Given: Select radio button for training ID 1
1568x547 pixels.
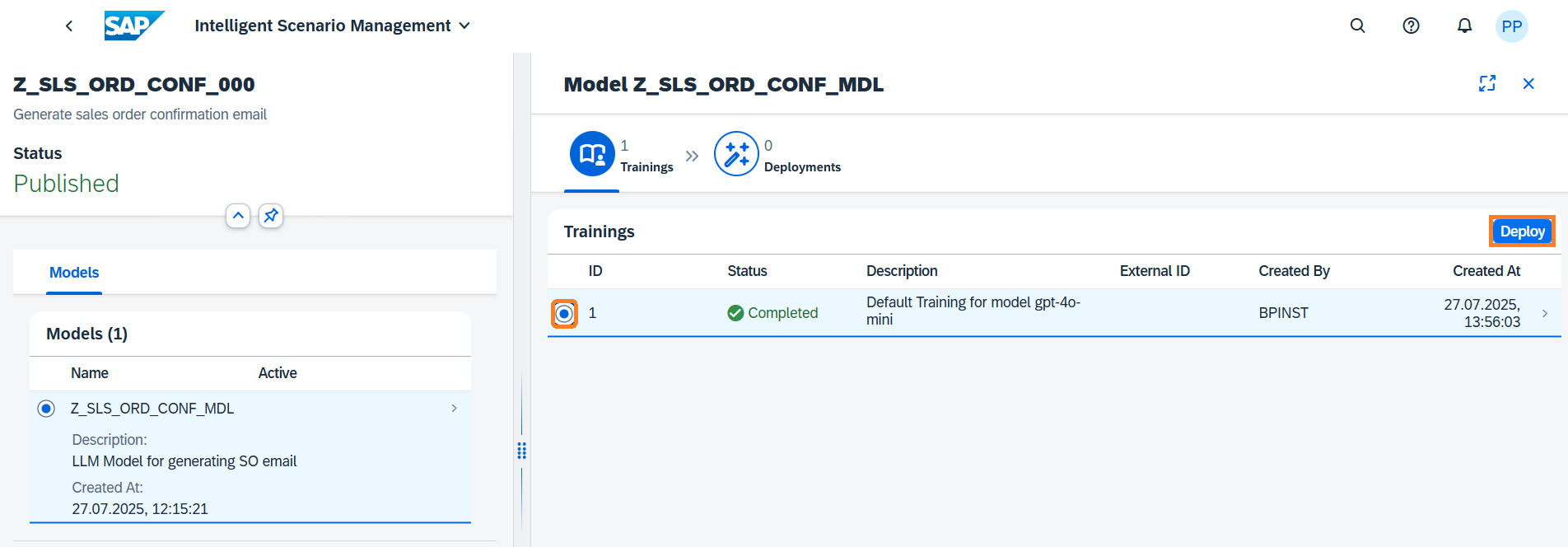Looking at the screenshot, I should point(564,313).
